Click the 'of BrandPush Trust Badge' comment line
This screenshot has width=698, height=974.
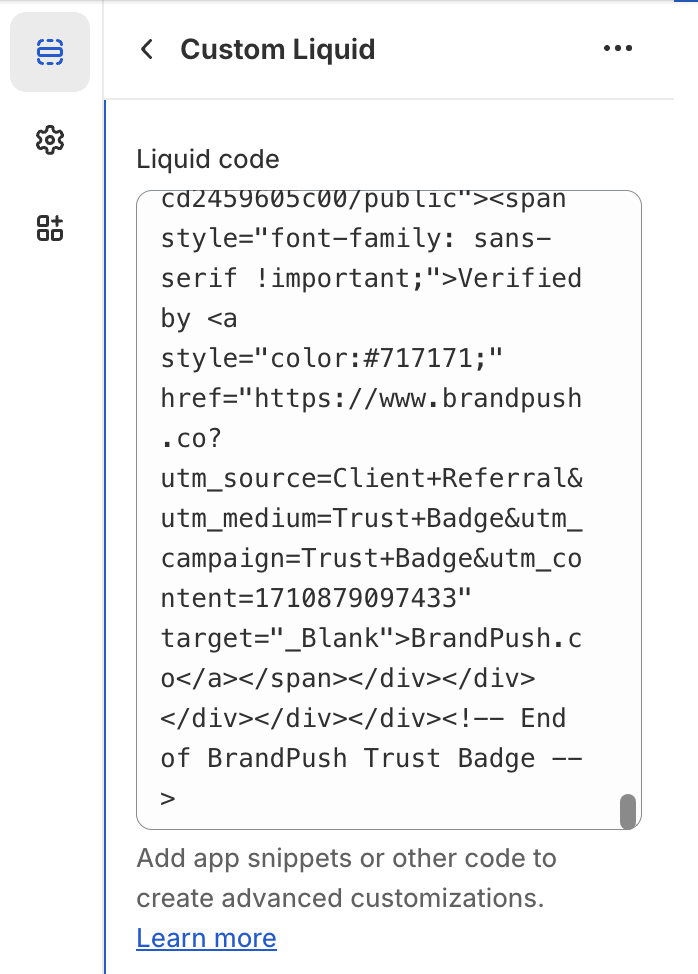pyautogui.click(x=371, y=758)
